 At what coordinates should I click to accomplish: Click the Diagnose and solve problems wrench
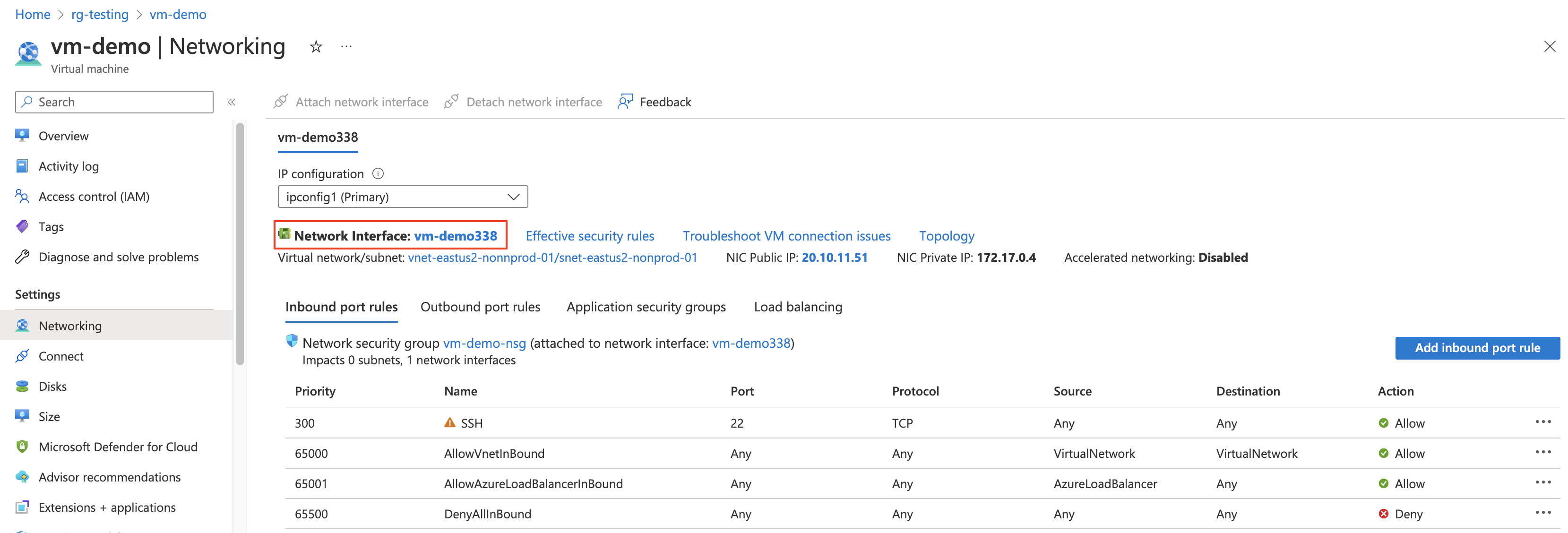[x=23, y=258]
